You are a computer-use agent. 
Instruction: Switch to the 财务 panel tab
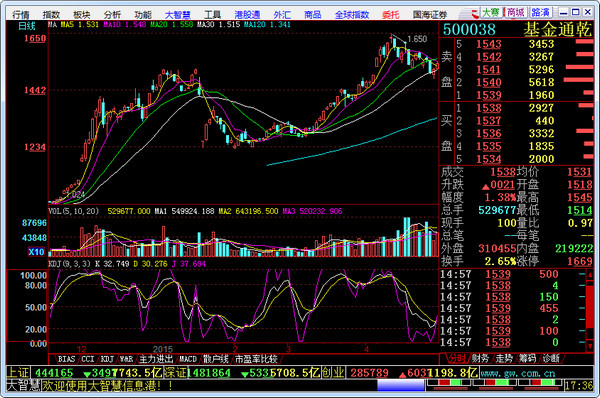[480, 359]
